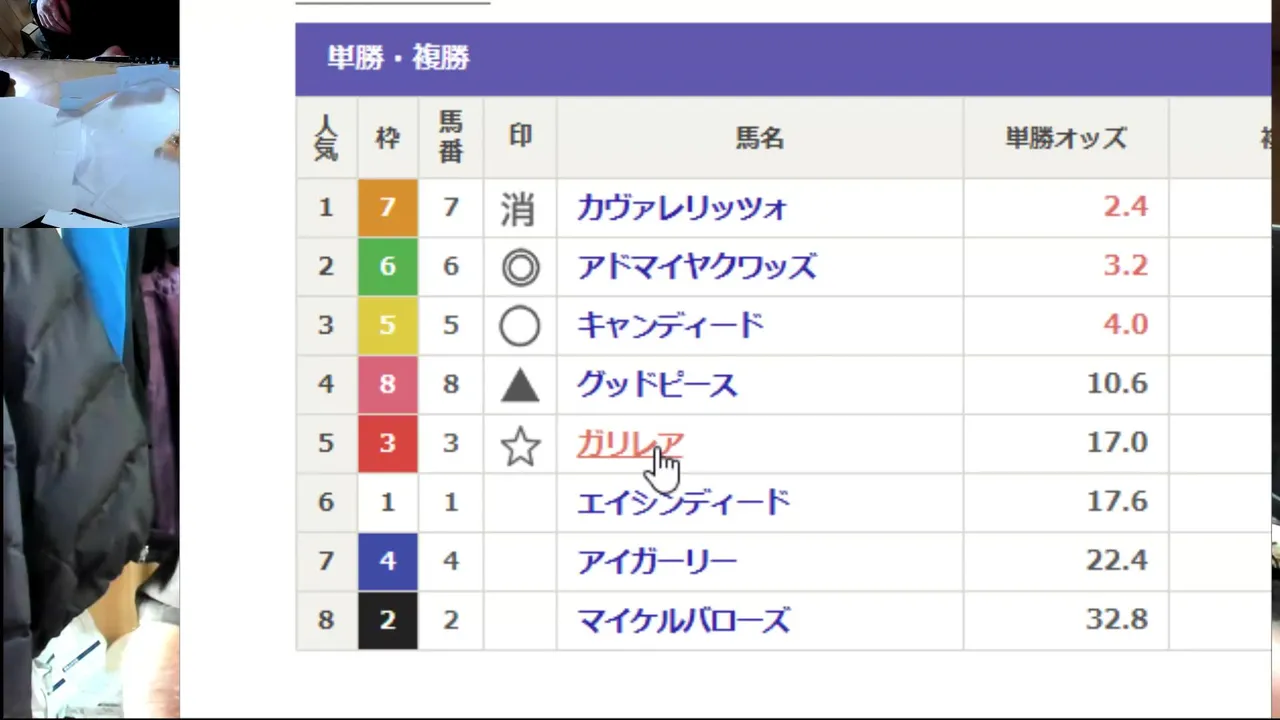Click the single circle ○ mark icon
Viewport: 1280px width, 720px height.
pos(520,326)
